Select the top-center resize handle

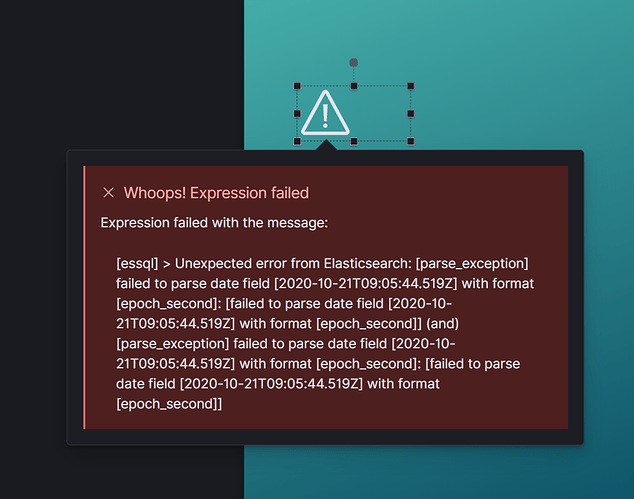click(x=354, y=86)
